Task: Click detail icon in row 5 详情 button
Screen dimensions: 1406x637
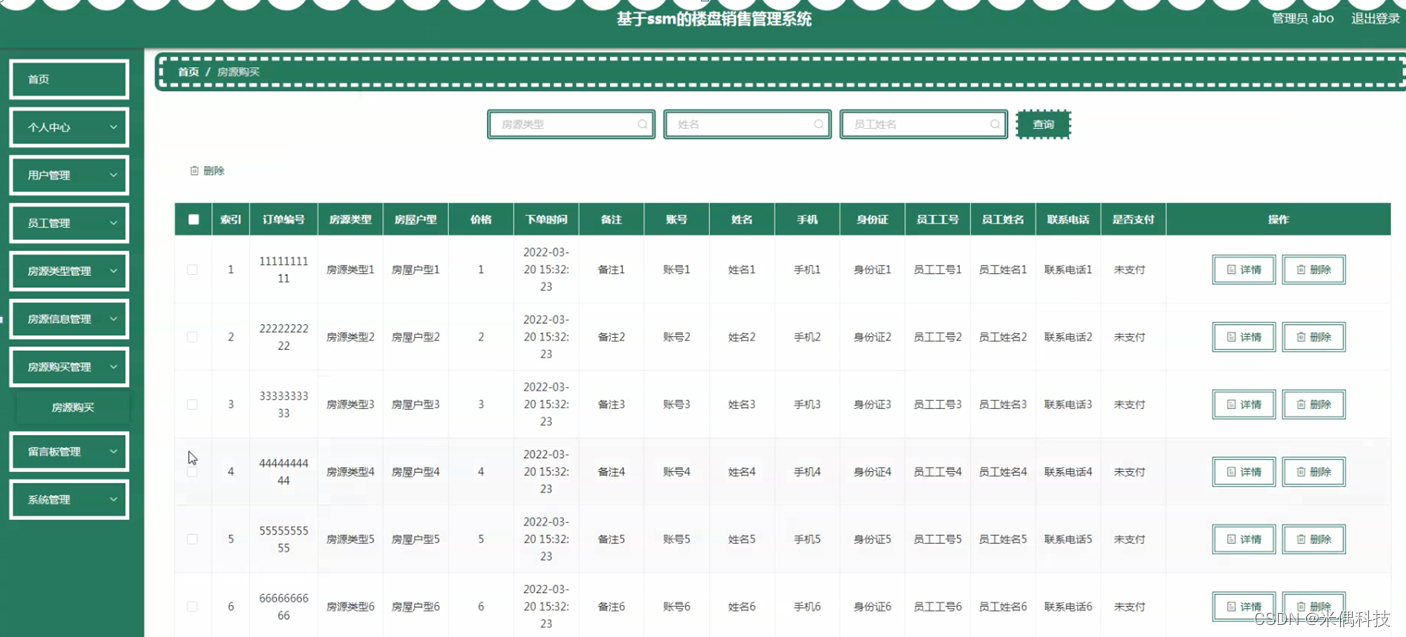Action: (x=1231, y=539)
